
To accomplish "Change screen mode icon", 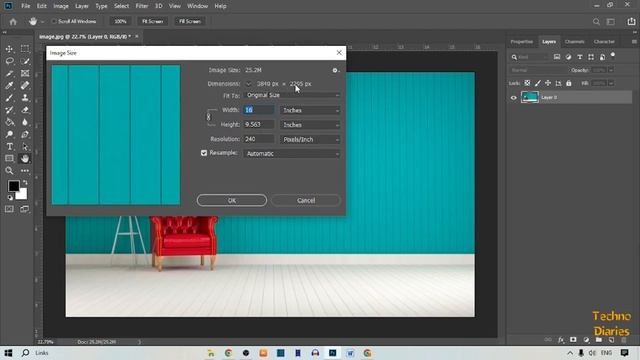I will pyautogui.click(x=24, y=209).
